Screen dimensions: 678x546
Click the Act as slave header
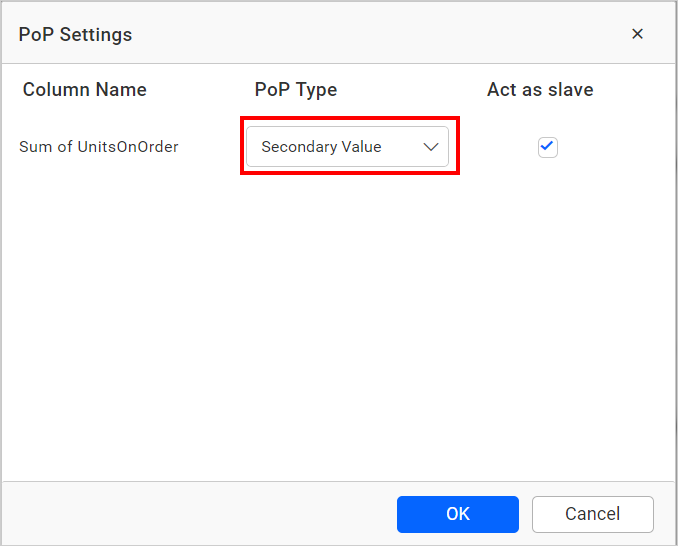click(540, 89)
